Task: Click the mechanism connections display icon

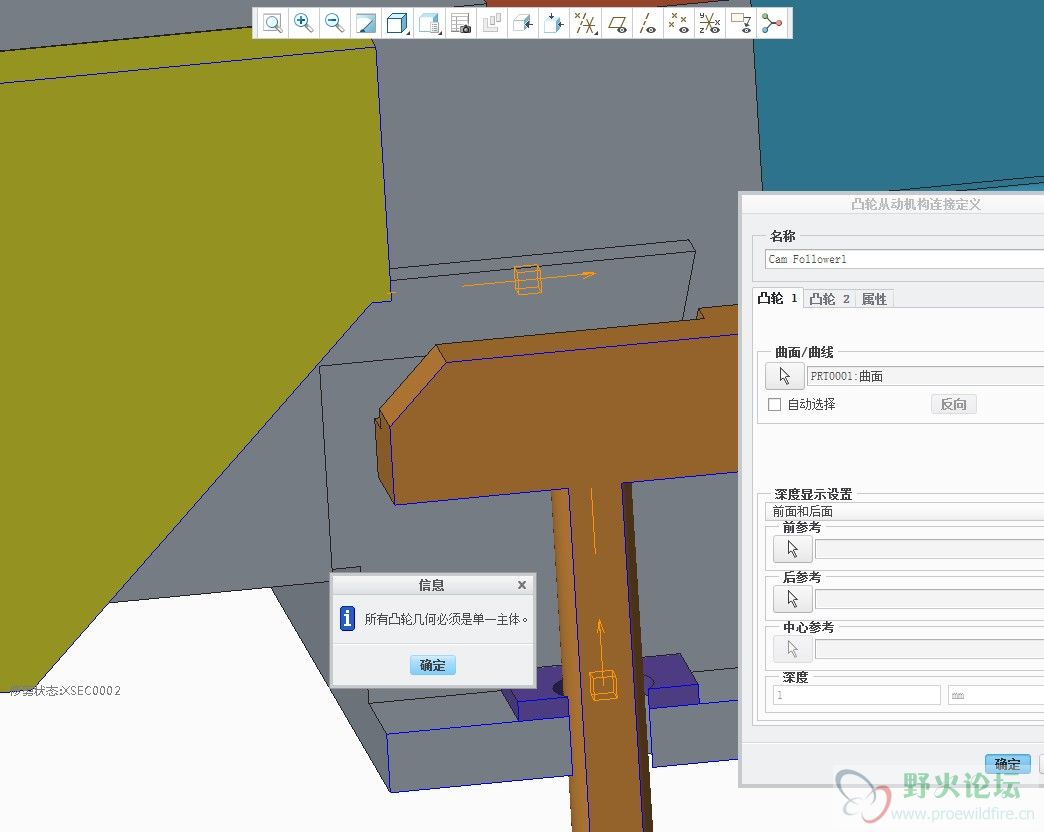Action: pos(772,23)
